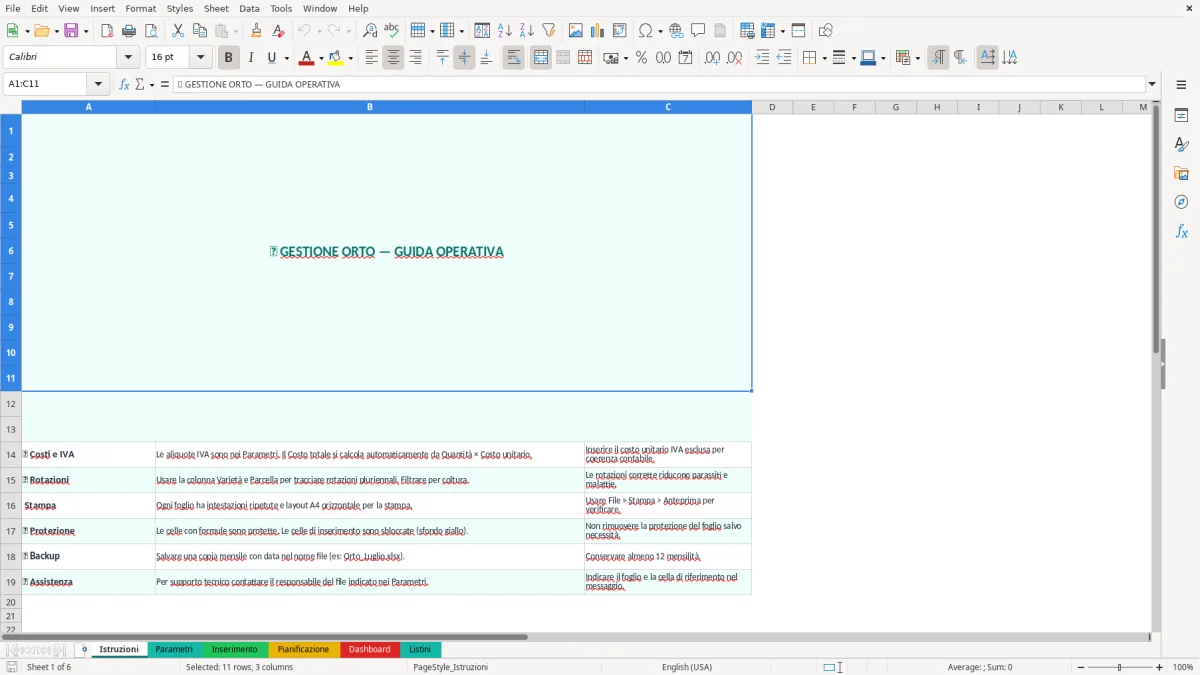Image resolution: width=1200 pixels, height=675 pixels.
Task: Define print area icon
Action: coord(747,31)
